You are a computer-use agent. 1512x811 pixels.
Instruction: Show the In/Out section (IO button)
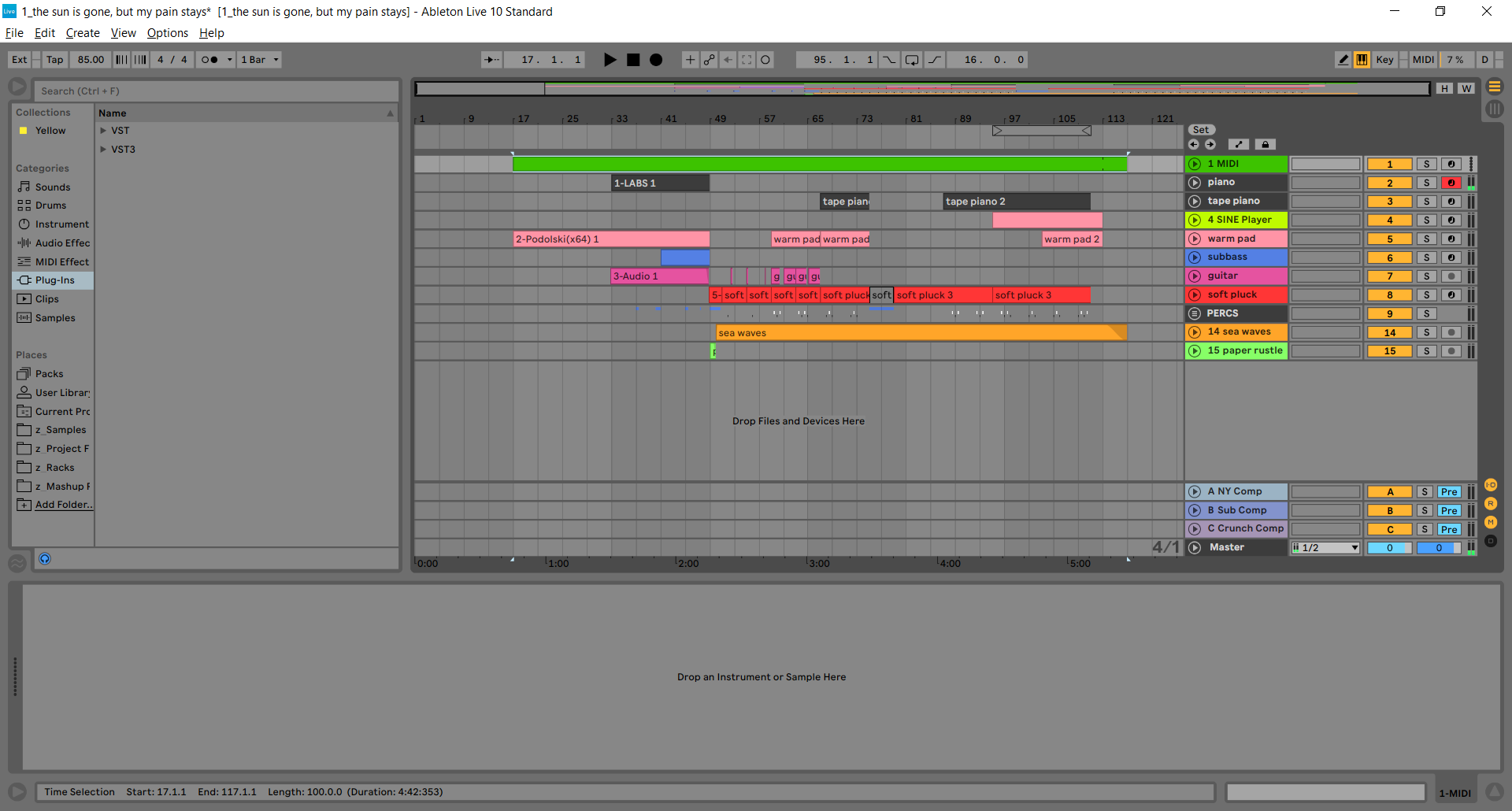(x=1491, y=485)
